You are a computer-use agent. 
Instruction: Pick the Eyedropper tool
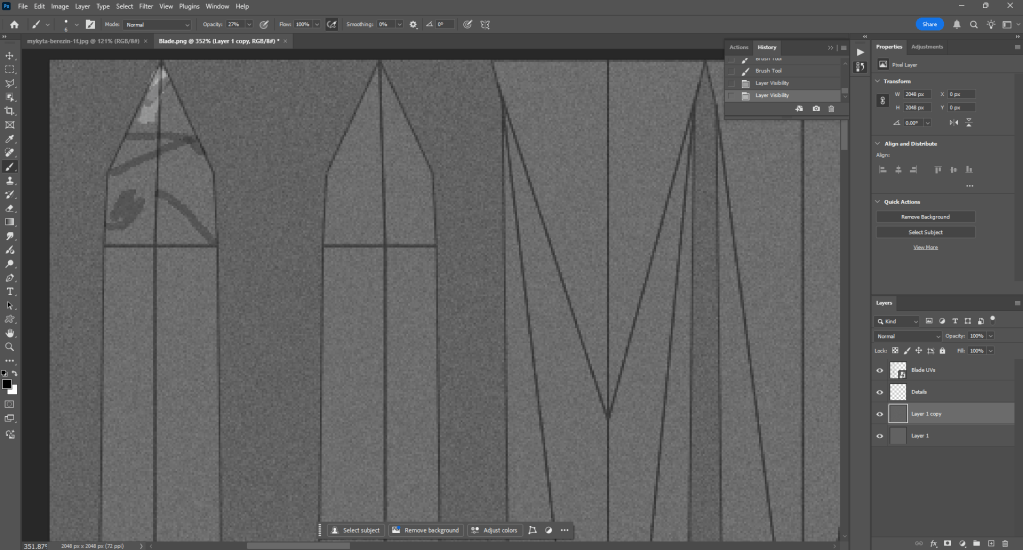pyautogui.click(x=10, y=139)
